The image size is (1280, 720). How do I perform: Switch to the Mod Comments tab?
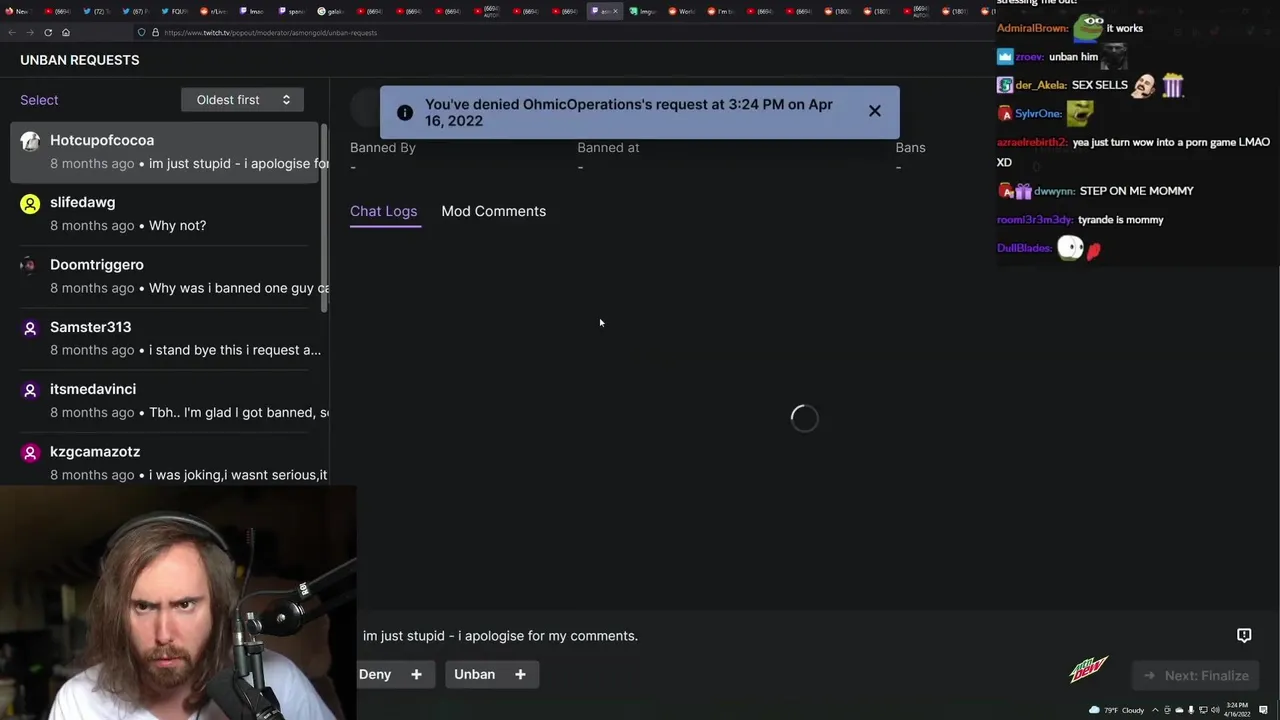tap(493, 211)
